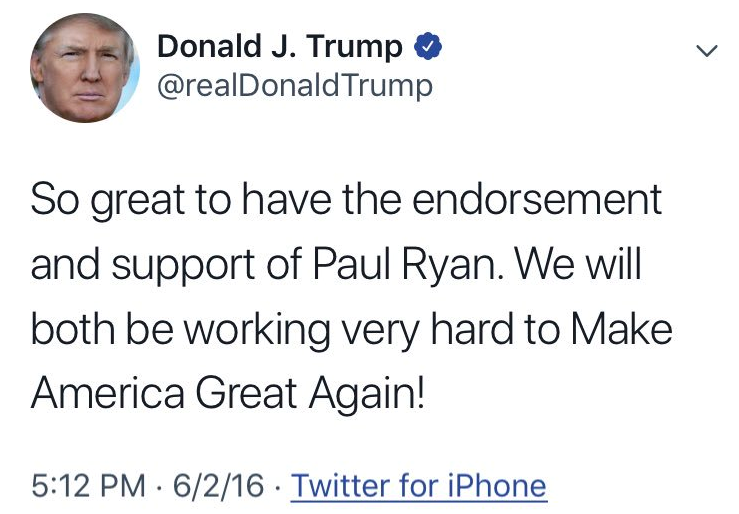Click the display name Donald J. Trump
Screen dimensions: 739x514
pos(280,46)
